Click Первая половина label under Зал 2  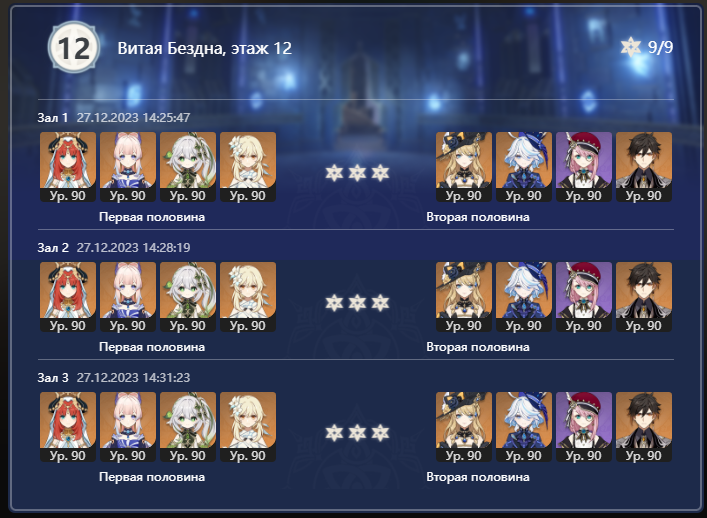point(152,347)
